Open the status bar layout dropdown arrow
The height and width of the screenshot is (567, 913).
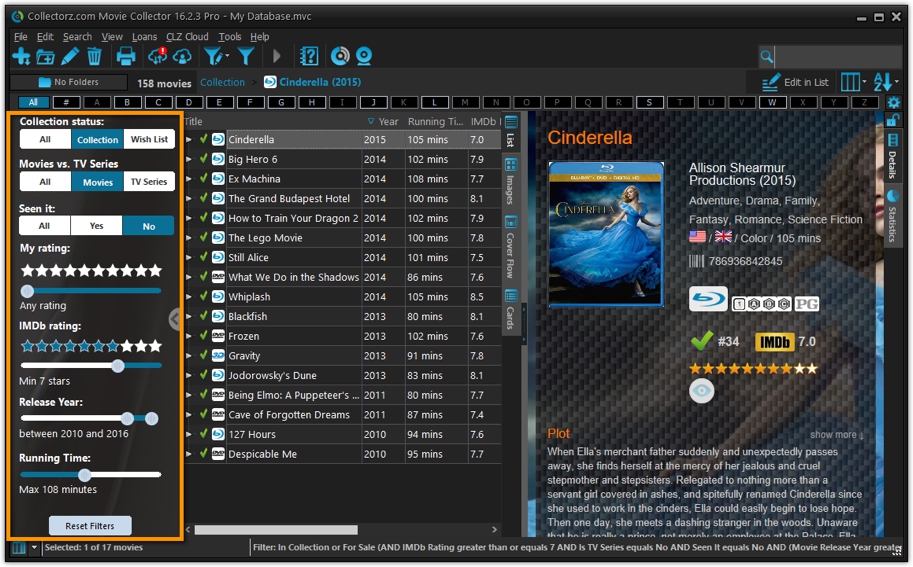pyautogui.click(x=34, y=548)
